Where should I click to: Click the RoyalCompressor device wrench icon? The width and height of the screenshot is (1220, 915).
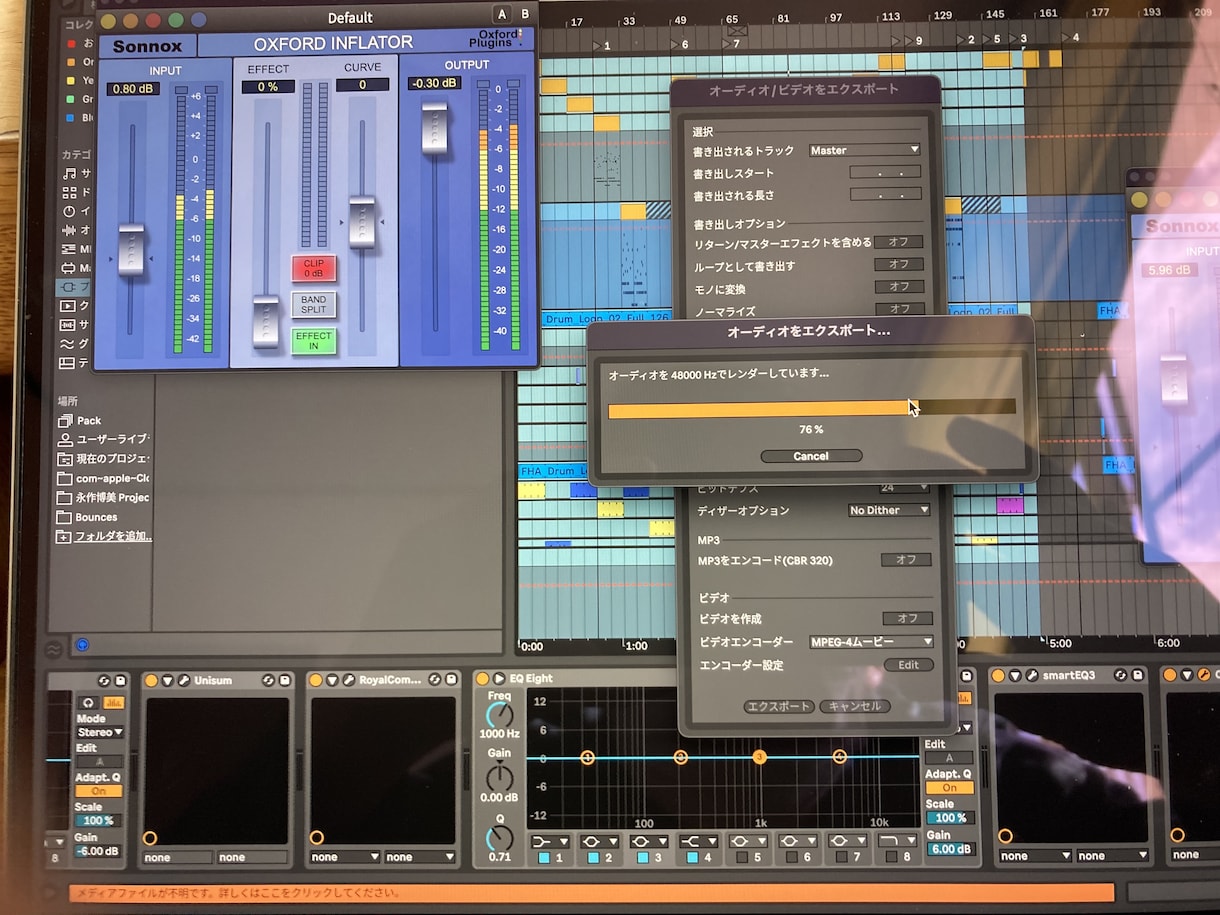click(349, 680)
